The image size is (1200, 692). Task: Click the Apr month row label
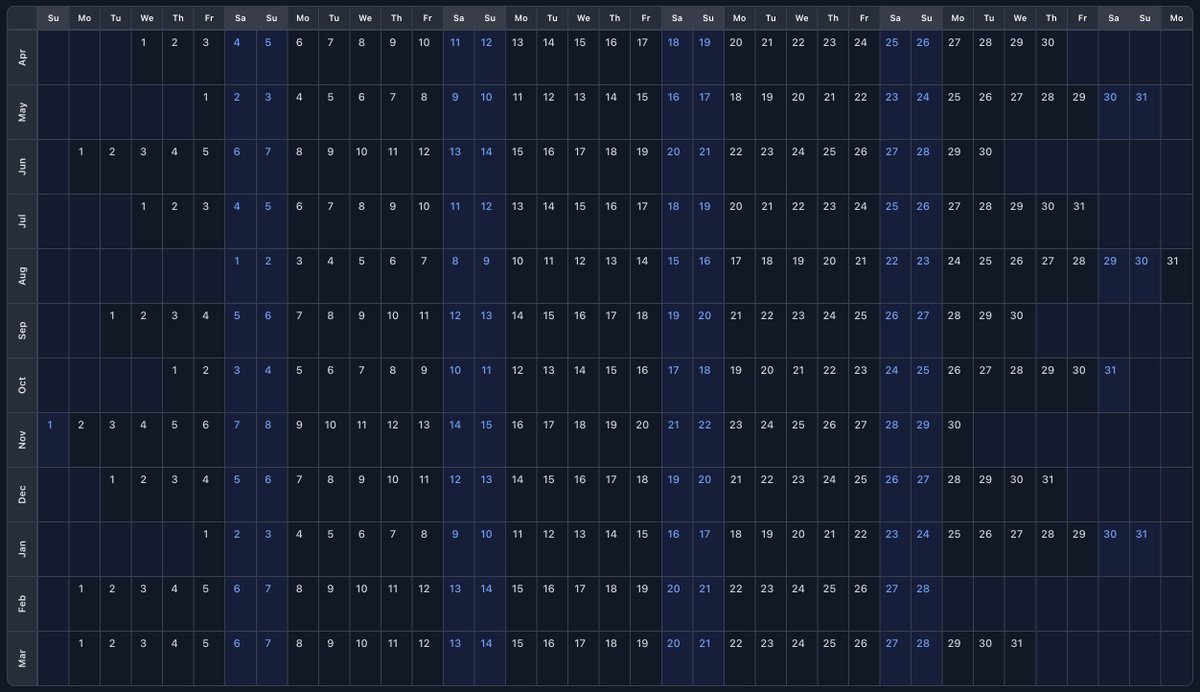click(22, 57)
